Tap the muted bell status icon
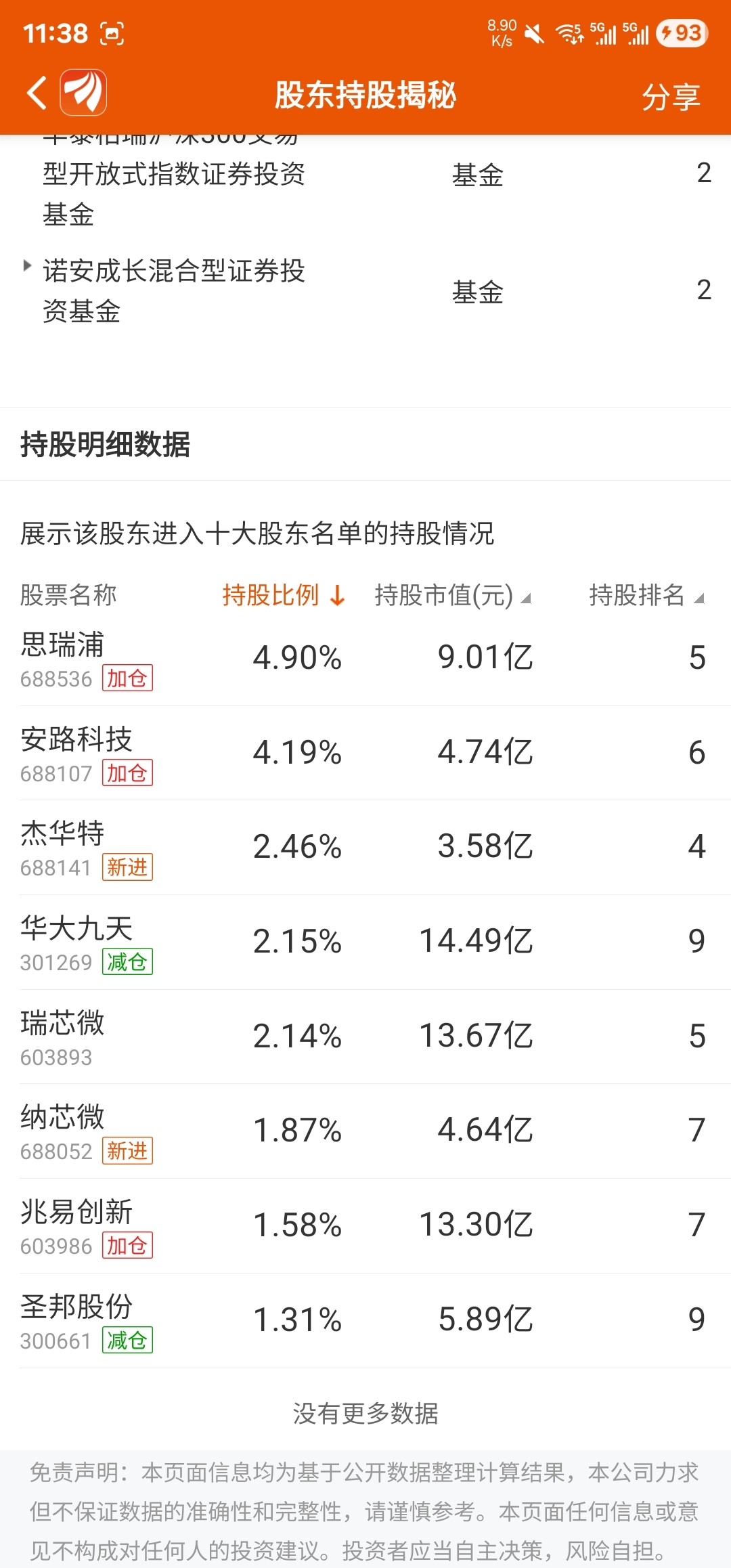Image resolution: width=731 pixels, height=1568 pixels. tap(535, 33)
